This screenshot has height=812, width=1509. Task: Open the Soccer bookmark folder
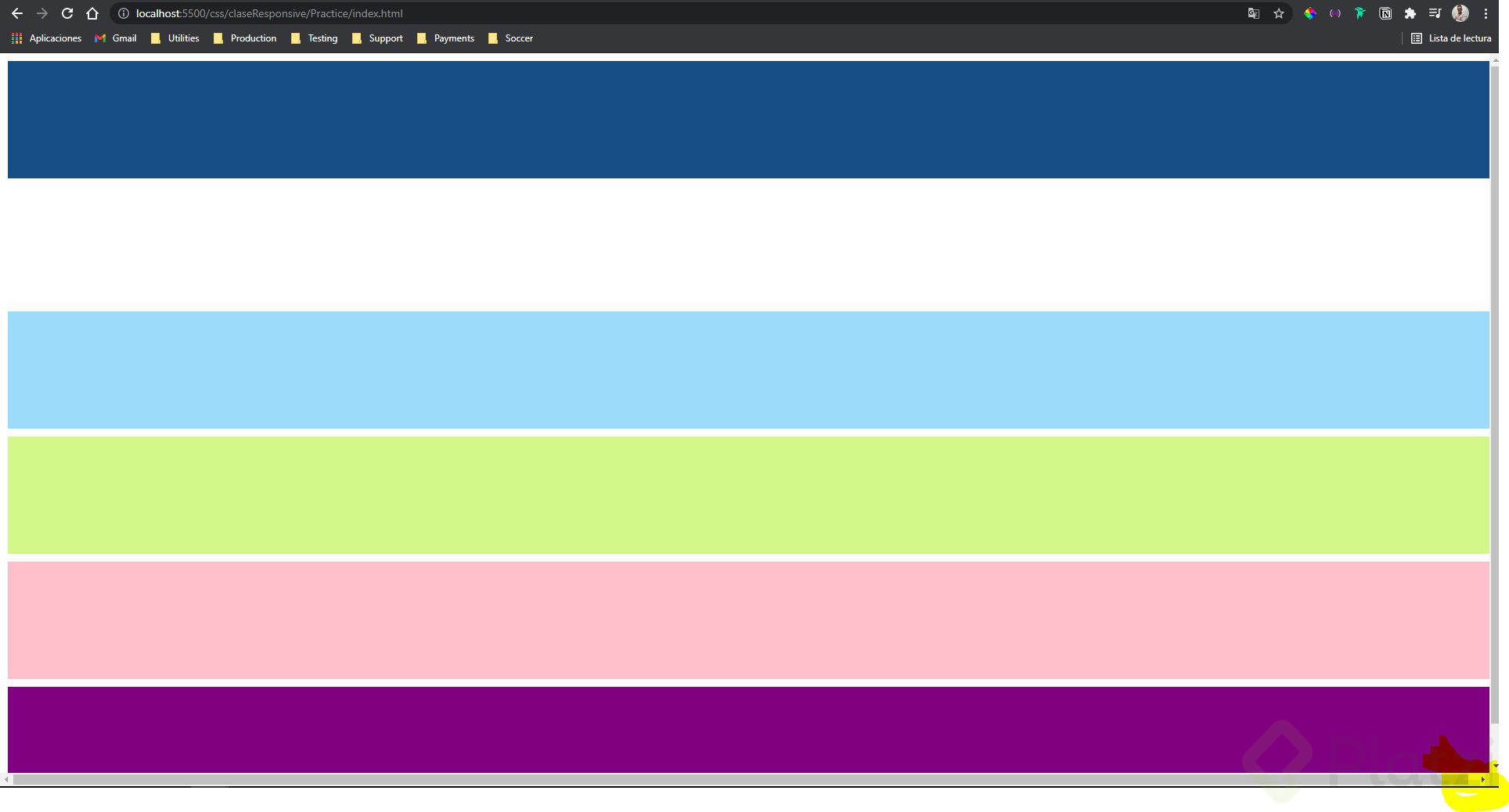(510, 38)
